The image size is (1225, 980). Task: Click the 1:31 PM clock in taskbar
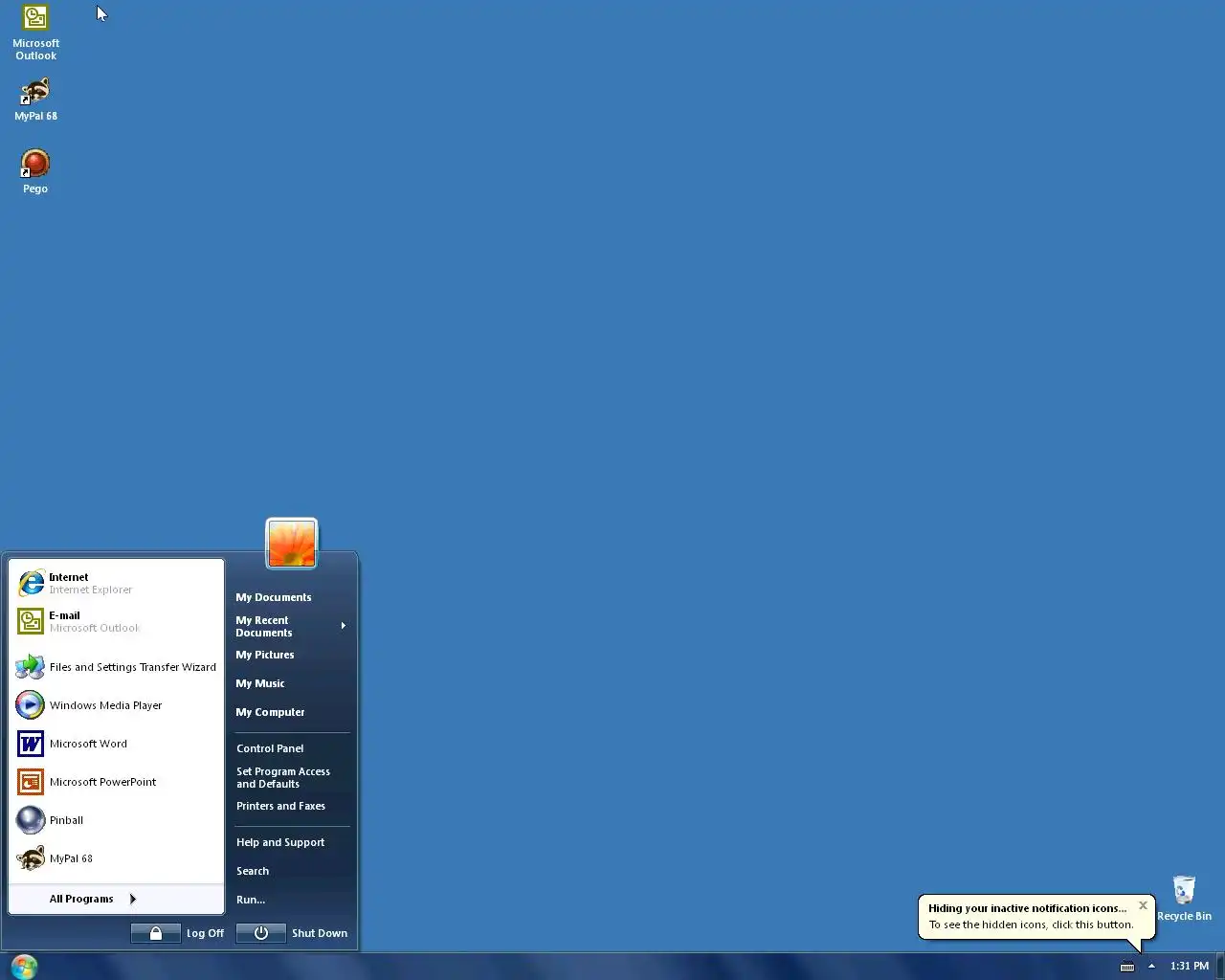[x=1190, y=967]
